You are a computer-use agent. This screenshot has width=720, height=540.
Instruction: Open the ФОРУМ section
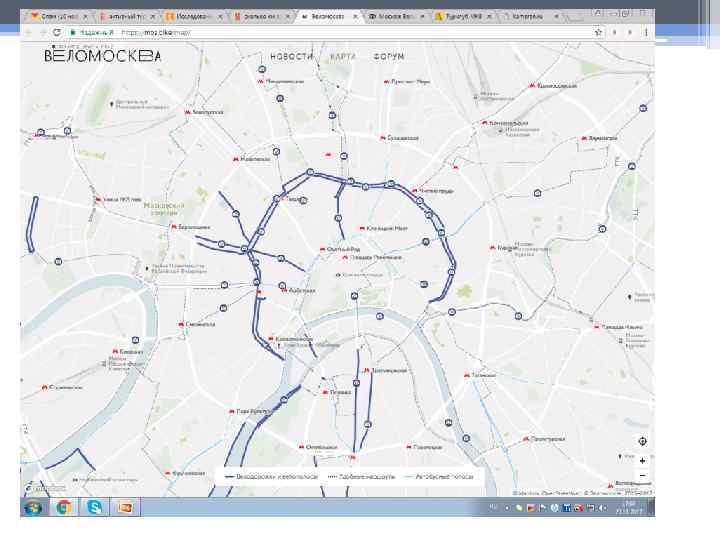389,56
